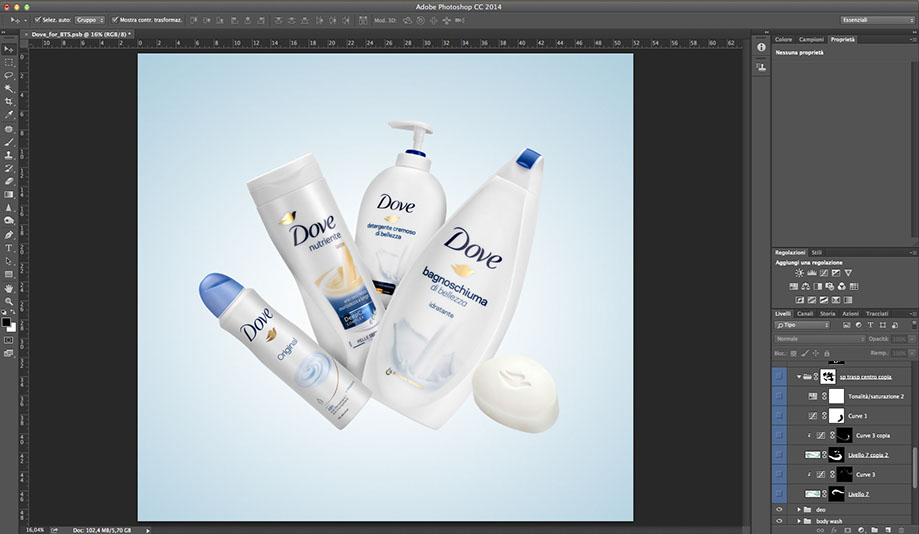Select the Type tool
The height and width of the screenshot is (534, 919).
pos(9,248)
